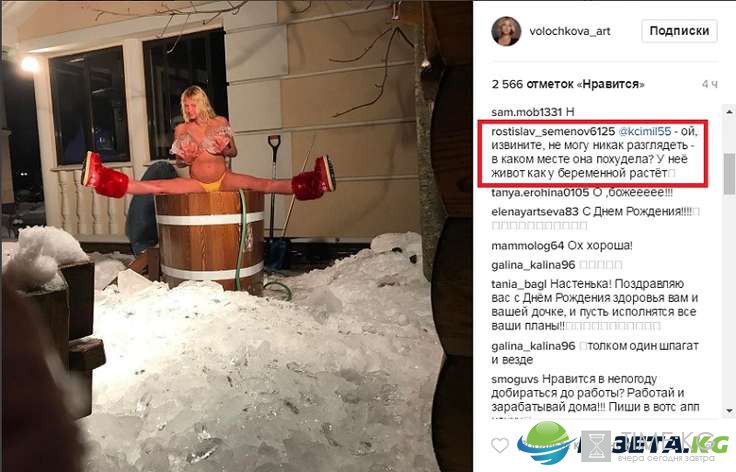This screenshot has width=736, height=472.
Task: Click the Gazeta.kg globe logo
Action: coord(548,442)
